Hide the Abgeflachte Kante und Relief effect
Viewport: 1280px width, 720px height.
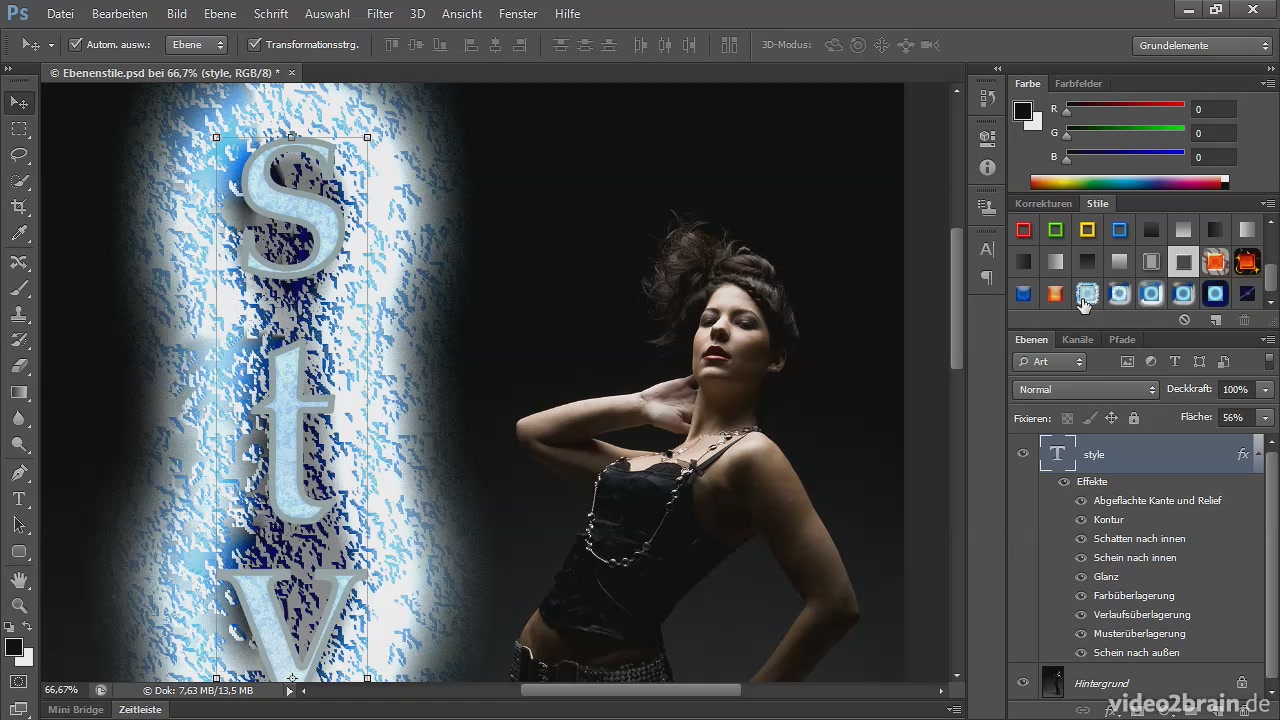pos(1081,501)
